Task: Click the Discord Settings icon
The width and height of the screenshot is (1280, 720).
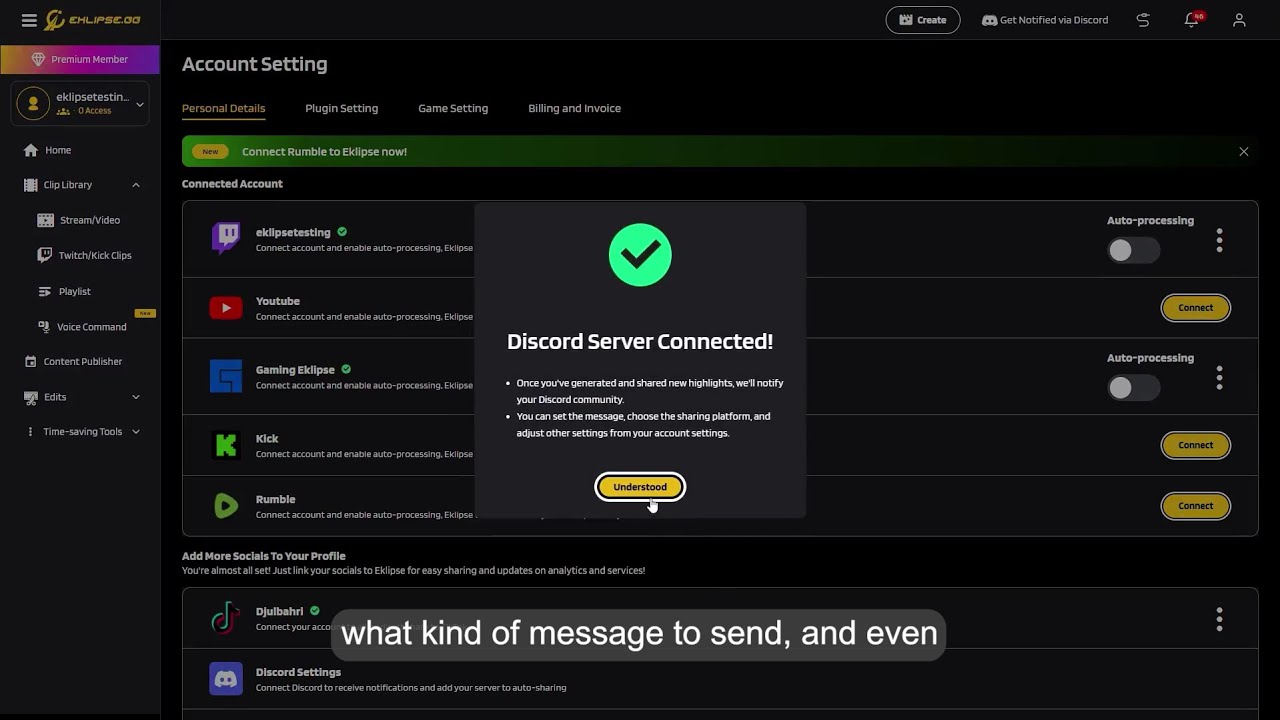Action: pos(226,679)
